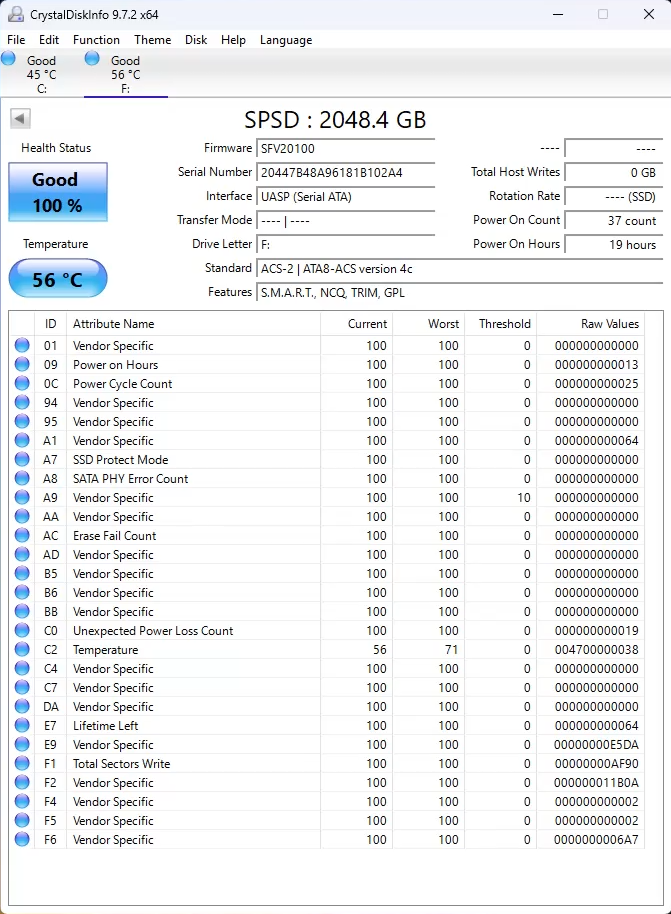Viewport: 671px width, 914px height.
Task: Open the File menu
Action: point(16,40)
